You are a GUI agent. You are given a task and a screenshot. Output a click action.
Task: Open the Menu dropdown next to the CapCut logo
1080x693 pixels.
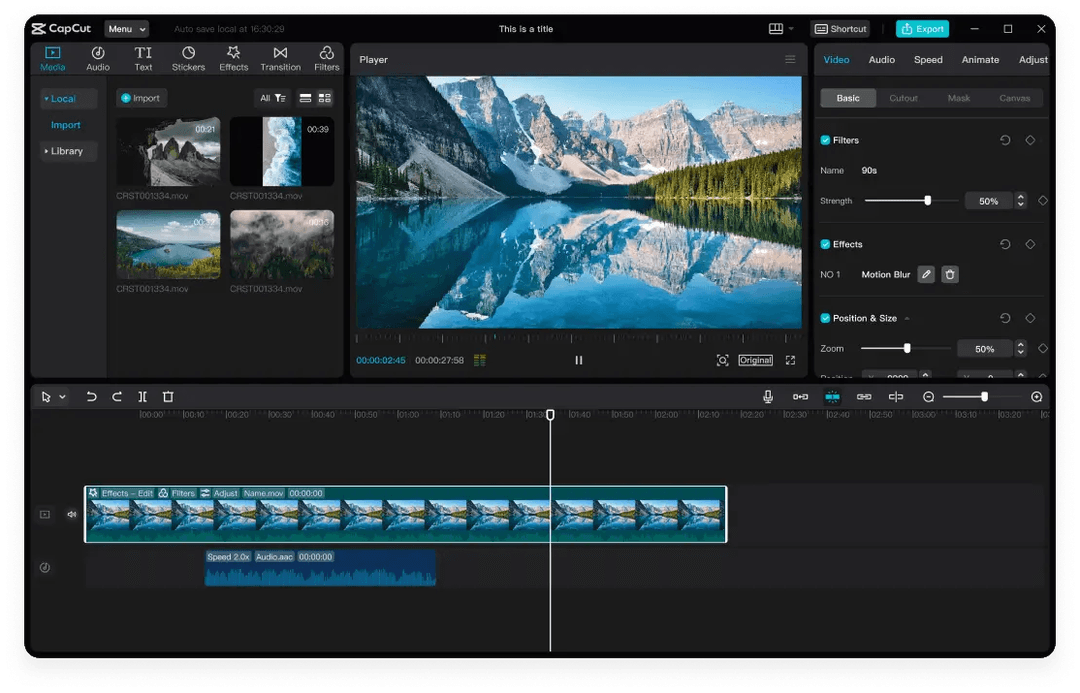tap(126, 28)
